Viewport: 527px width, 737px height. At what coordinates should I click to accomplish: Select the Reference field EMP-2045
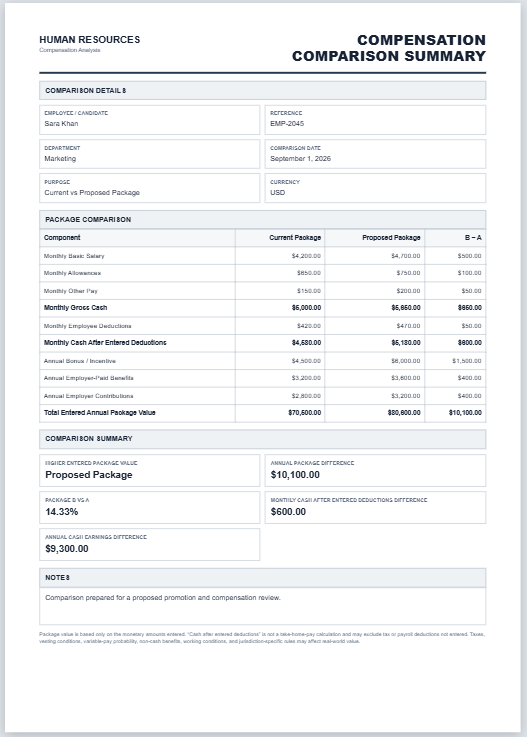(x=375, y=120)
